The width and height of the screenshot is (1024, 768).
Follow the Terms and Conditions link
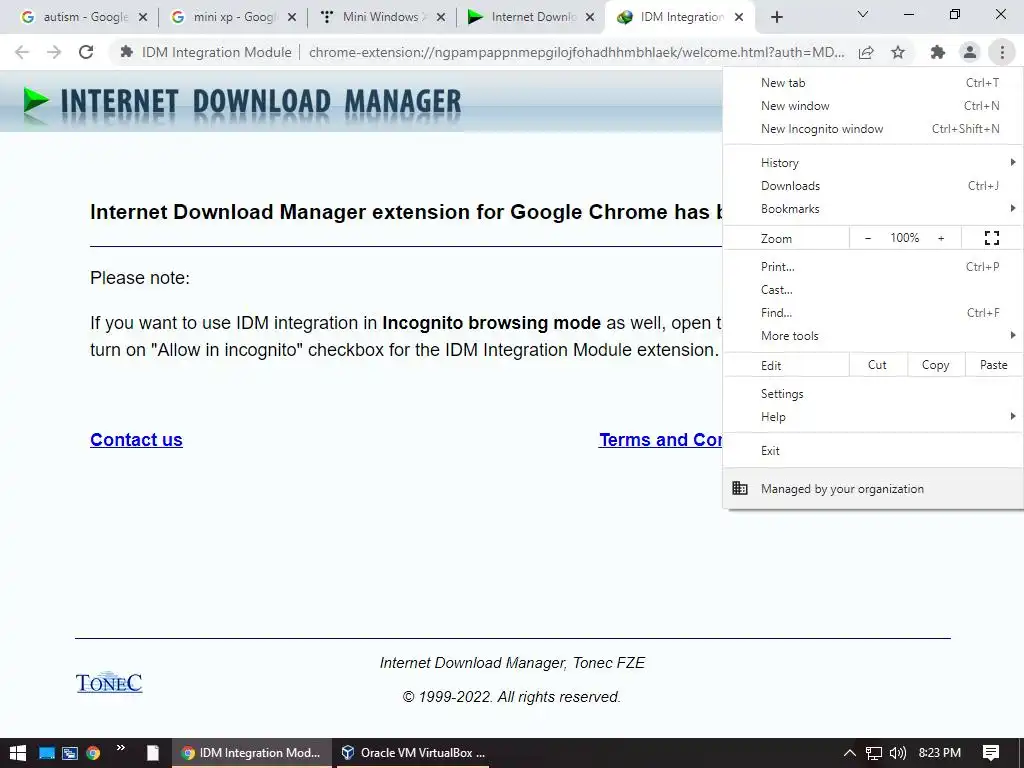point(660,440)
